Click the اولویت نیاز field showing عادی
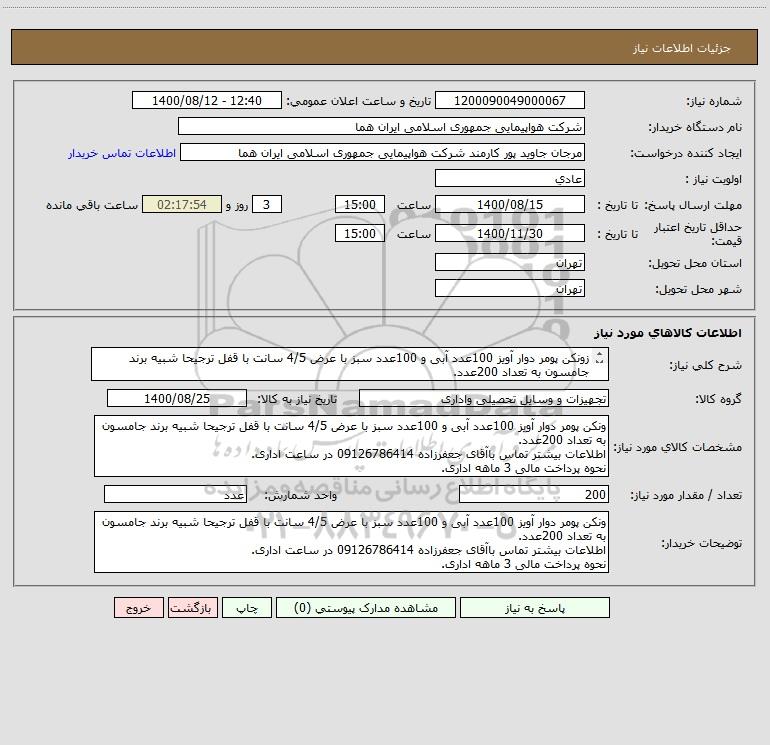Image resolution: width=770 pixels, height=745 pixels. tap(510, 179)
